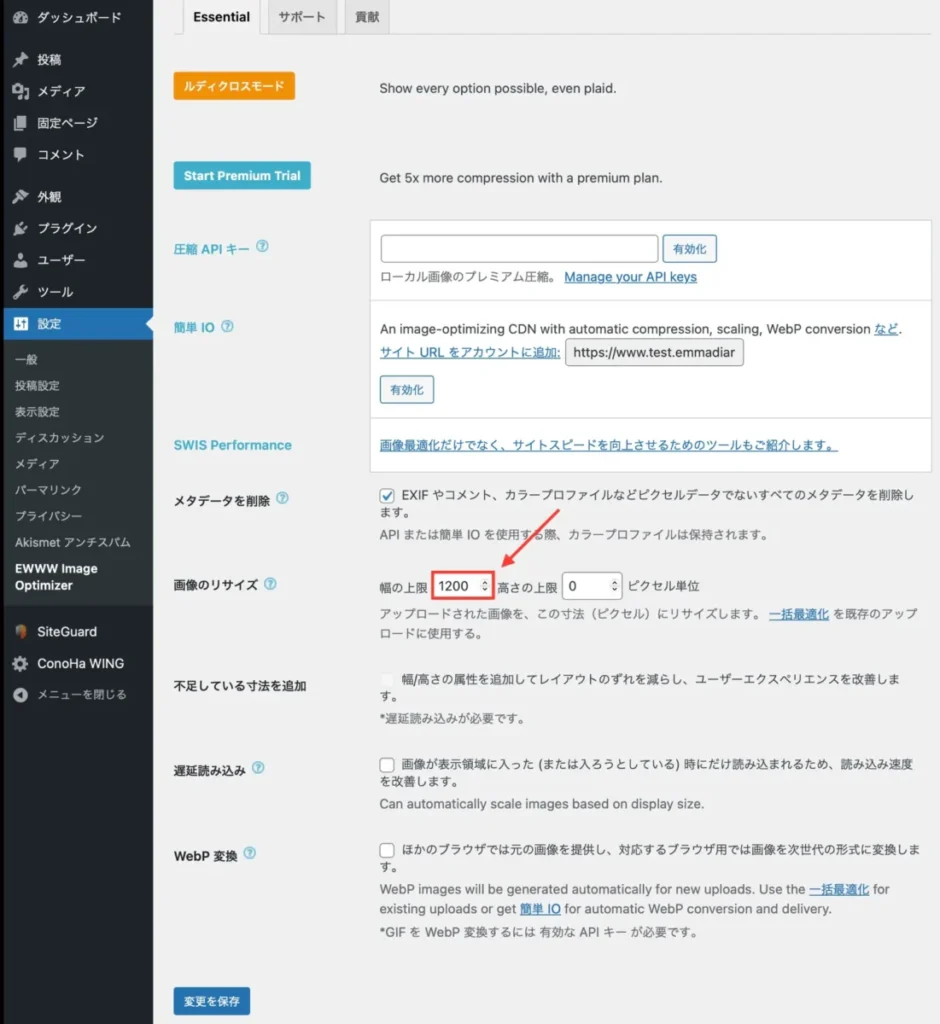This screenshot has height=1024, width=940.
Task: Click the 圧縮 API キー label link
Action: coord(211,249)
